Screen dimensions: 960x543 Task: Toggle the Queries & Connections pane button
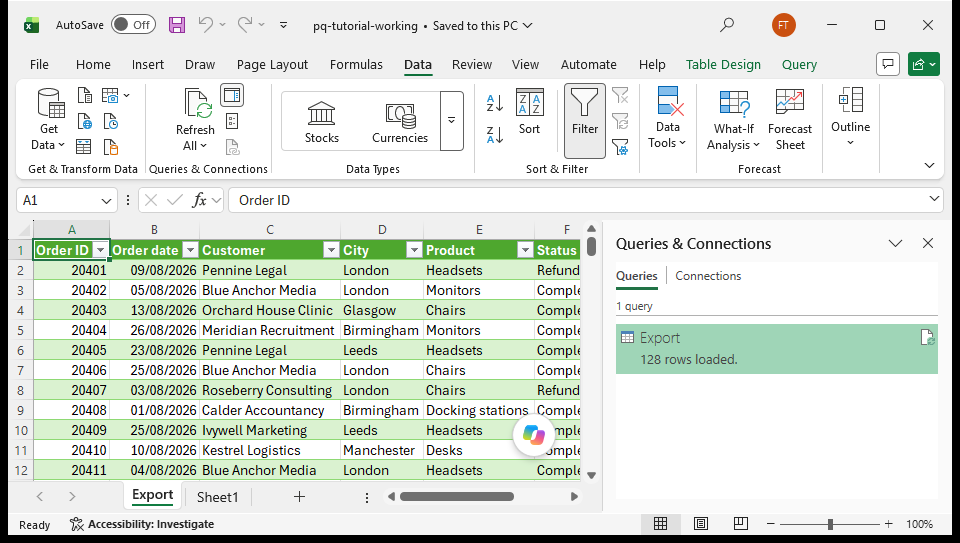click(x=232, y=95)
